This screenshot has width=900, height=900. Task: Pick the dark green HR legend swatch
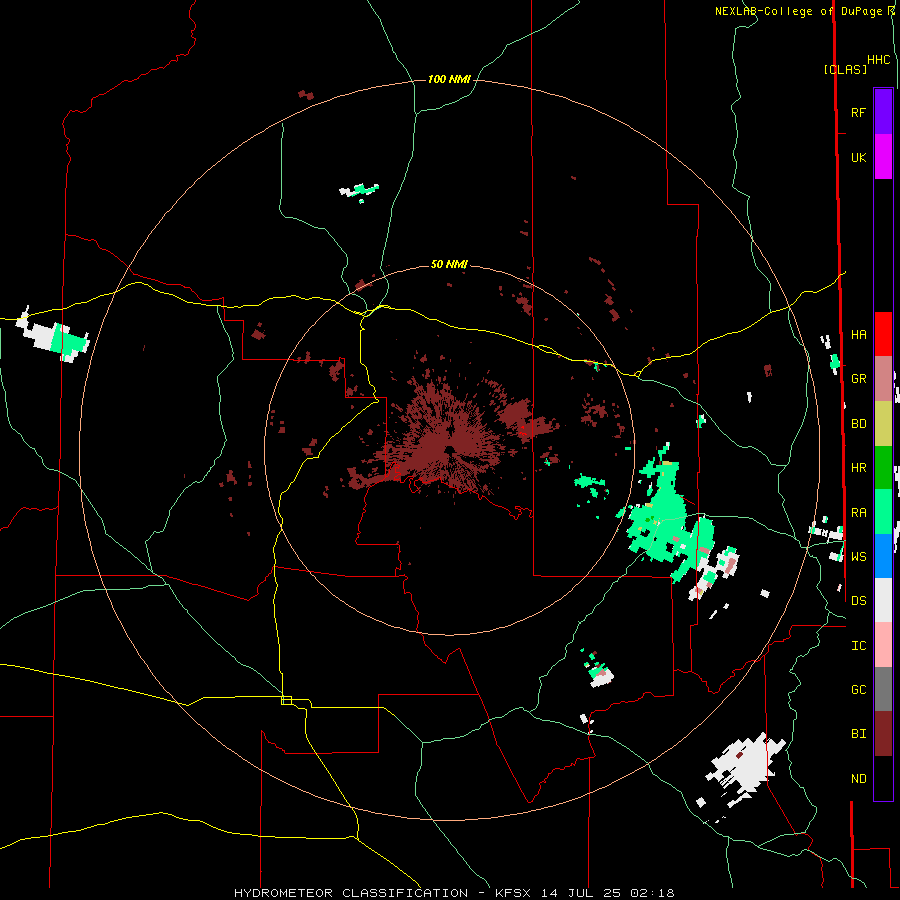883,468
